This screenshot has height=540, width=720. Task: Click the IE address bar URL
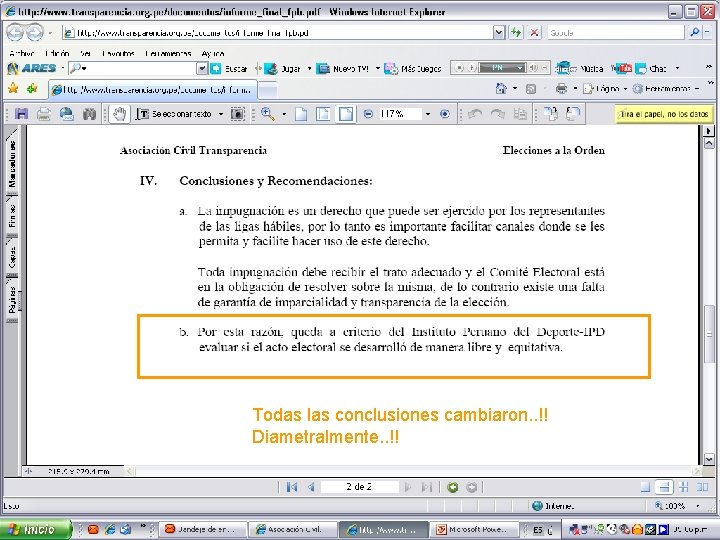(277, 33)
